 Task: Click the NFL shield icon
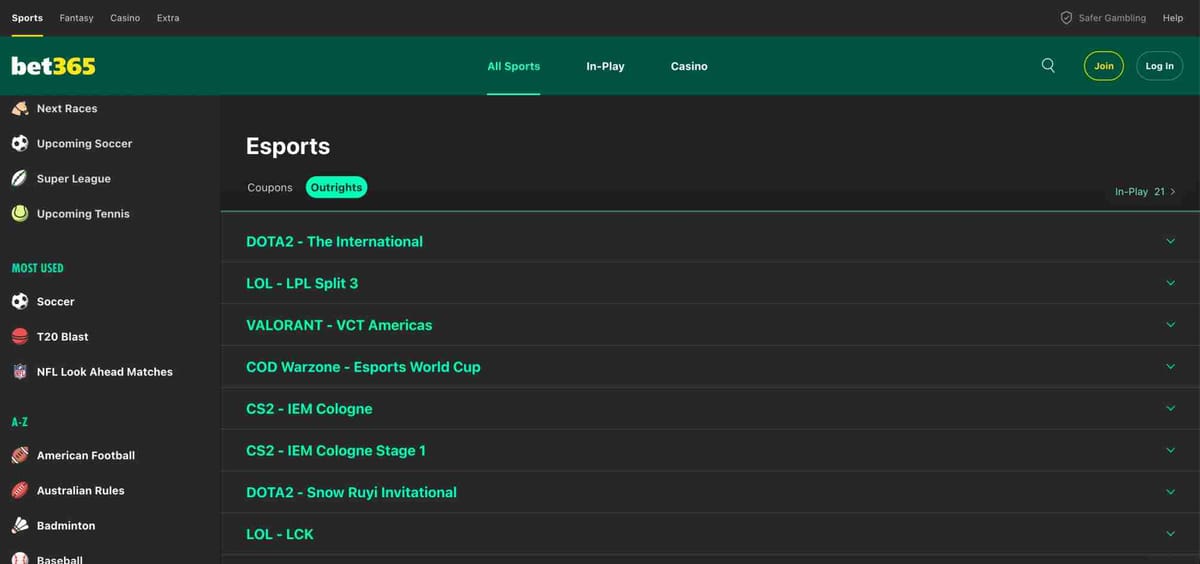coord(20,371)
